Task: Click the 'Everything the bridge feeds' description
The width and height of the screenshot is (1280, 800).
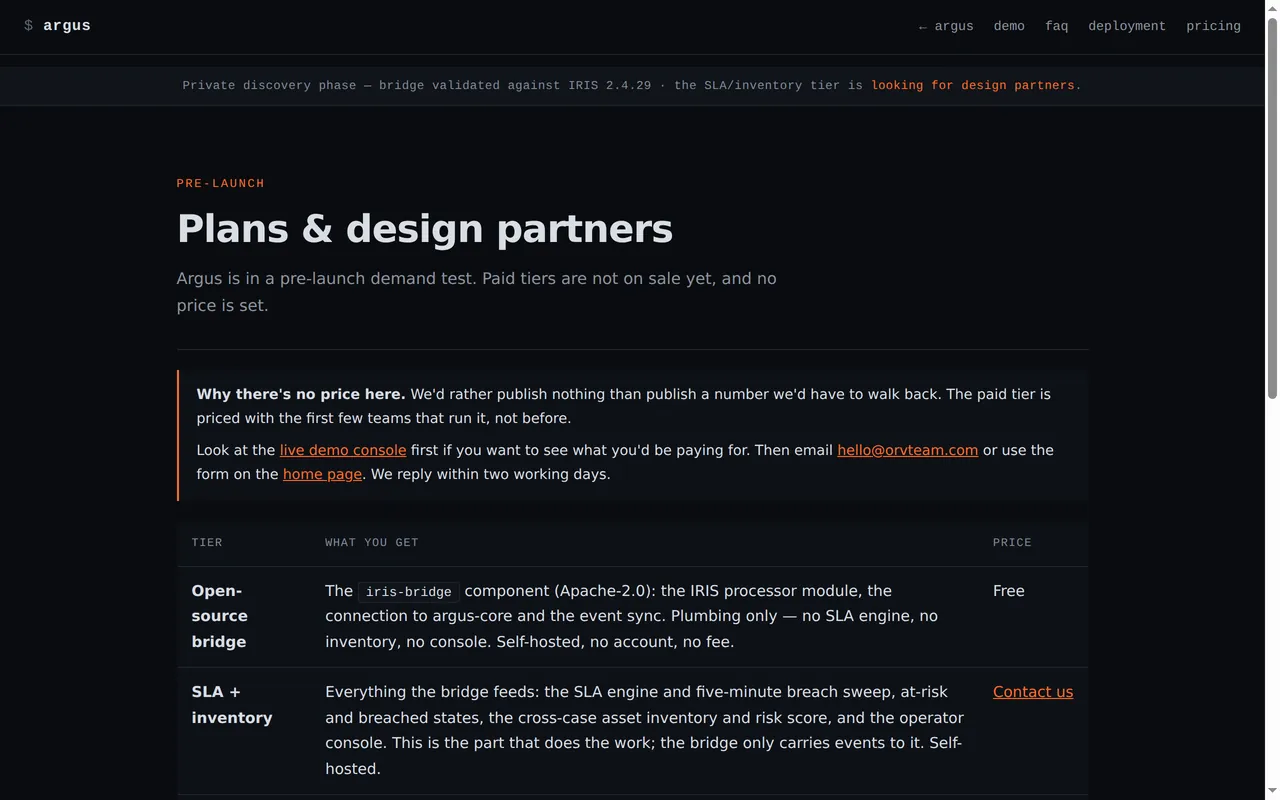Action: 645,731
